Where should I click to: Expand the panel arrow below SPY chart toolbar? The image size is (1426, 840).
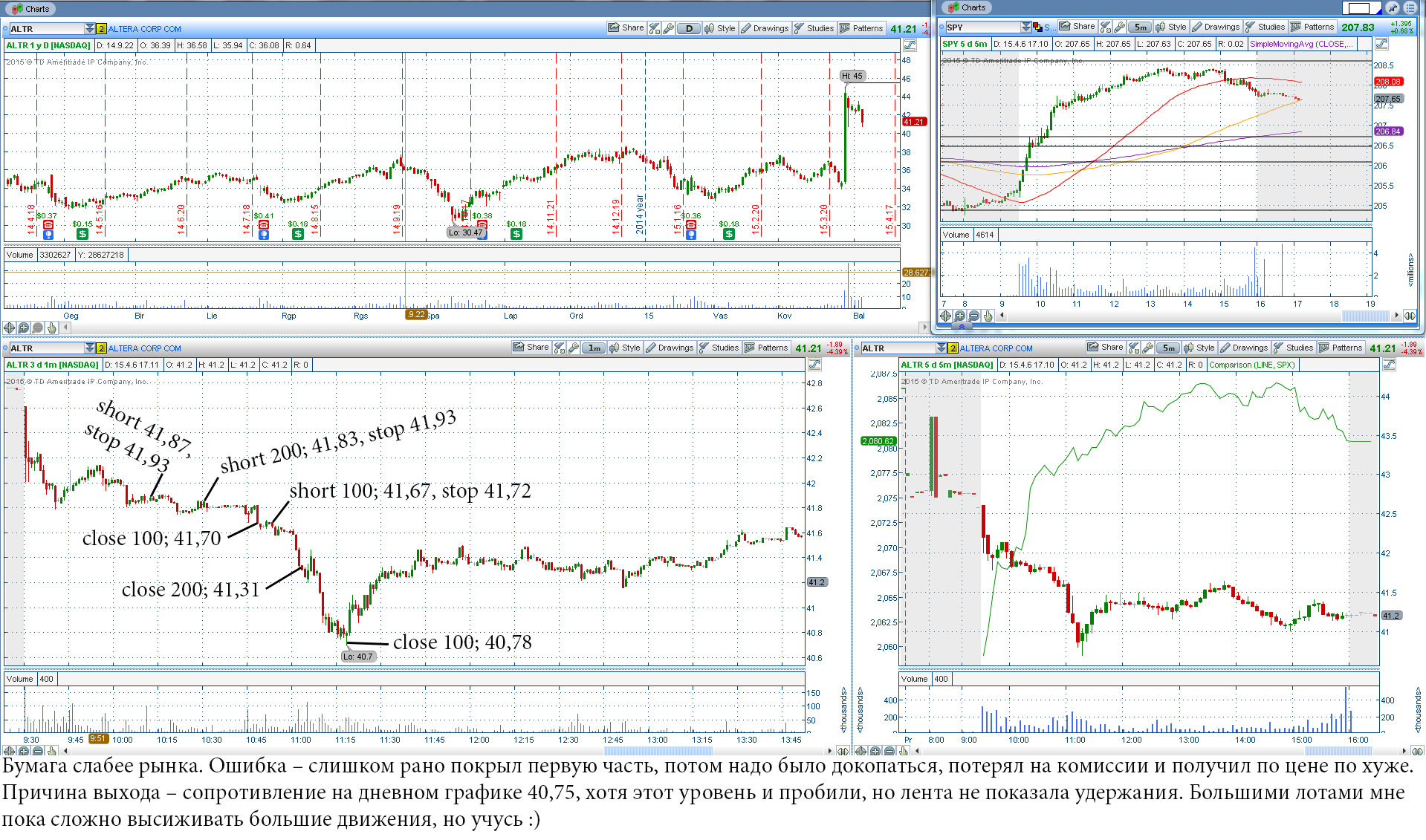click(x=961, y=326)
